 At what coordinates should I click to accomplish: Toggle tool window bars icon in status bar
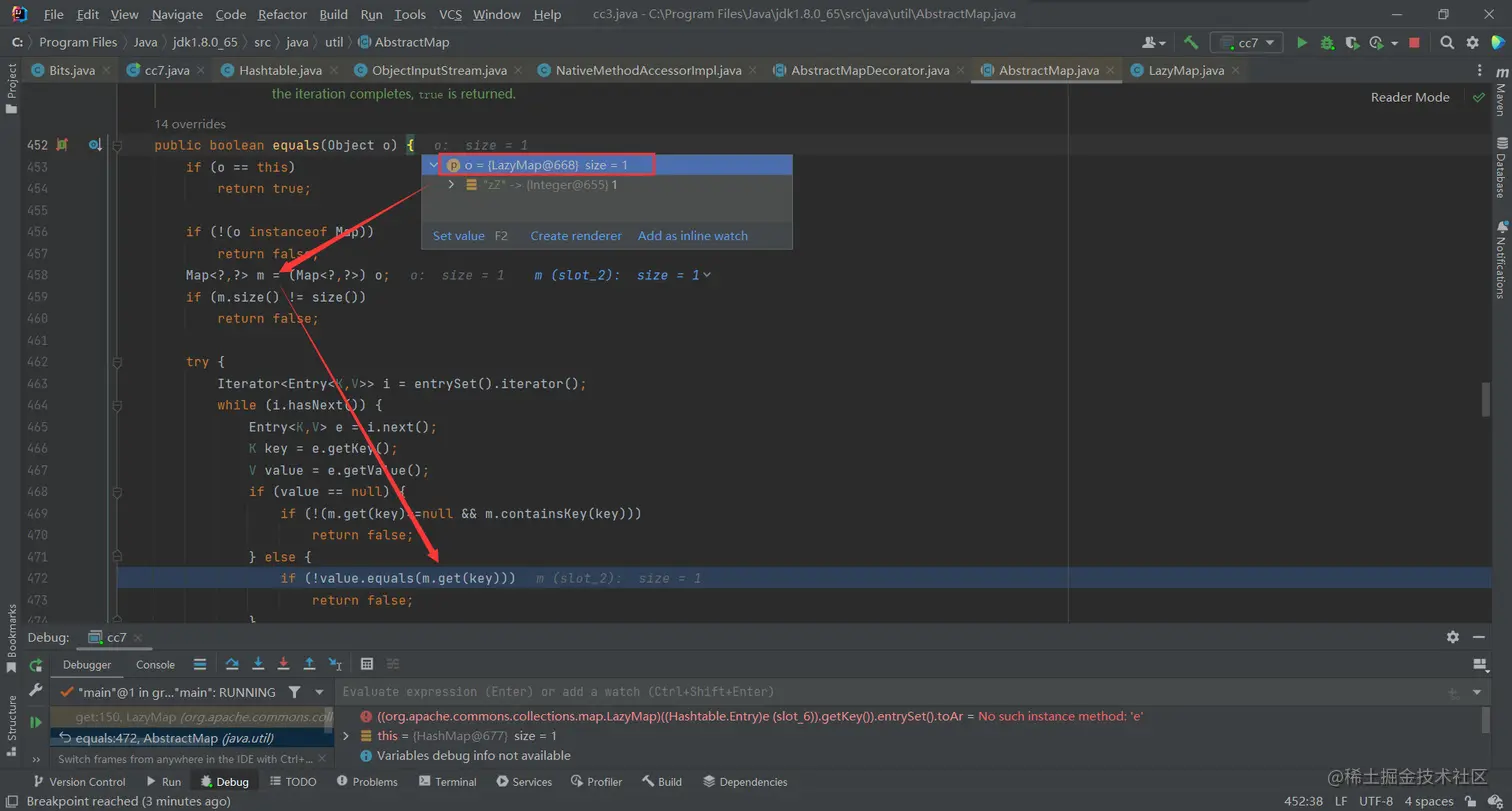click(11, 801)
